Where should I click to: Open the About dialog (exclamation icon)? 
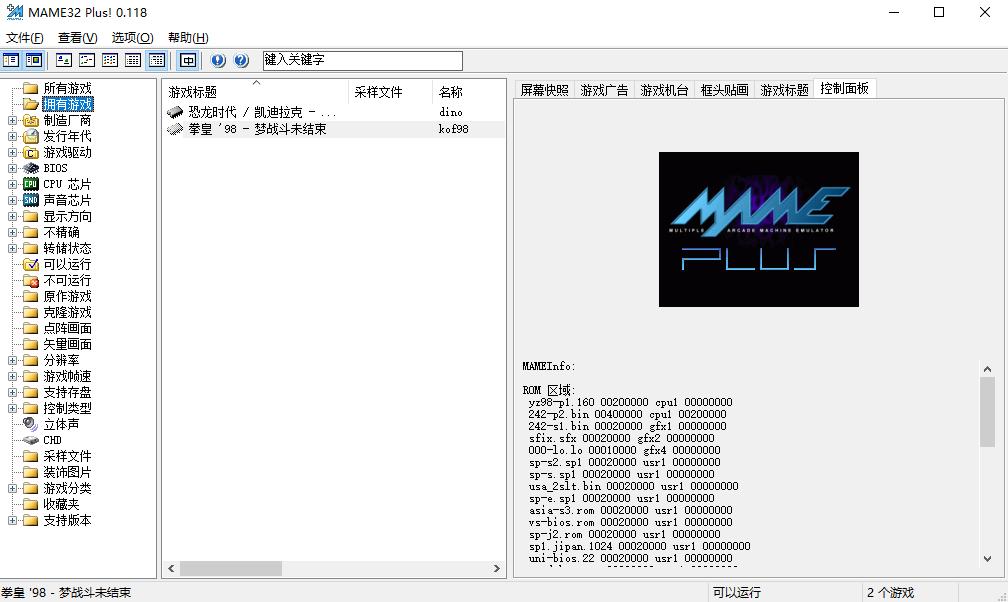coord(218,60)
